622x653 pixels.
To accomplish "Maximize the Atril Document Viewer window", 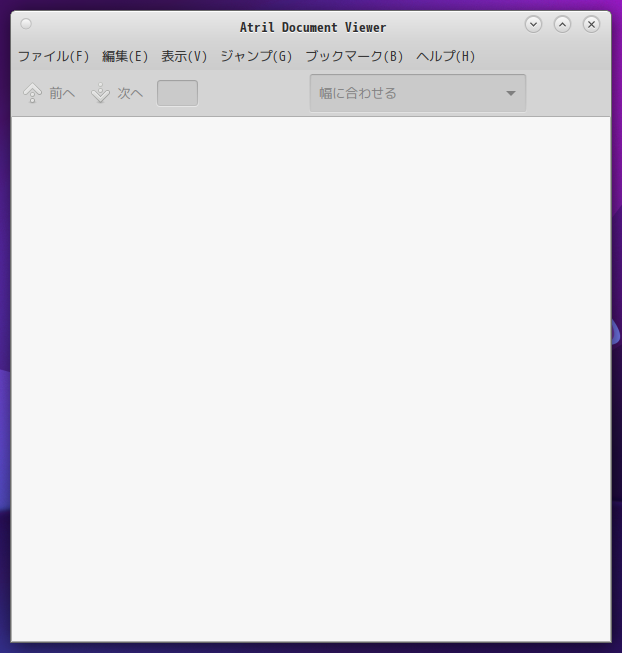I will [x=562, y=24].
